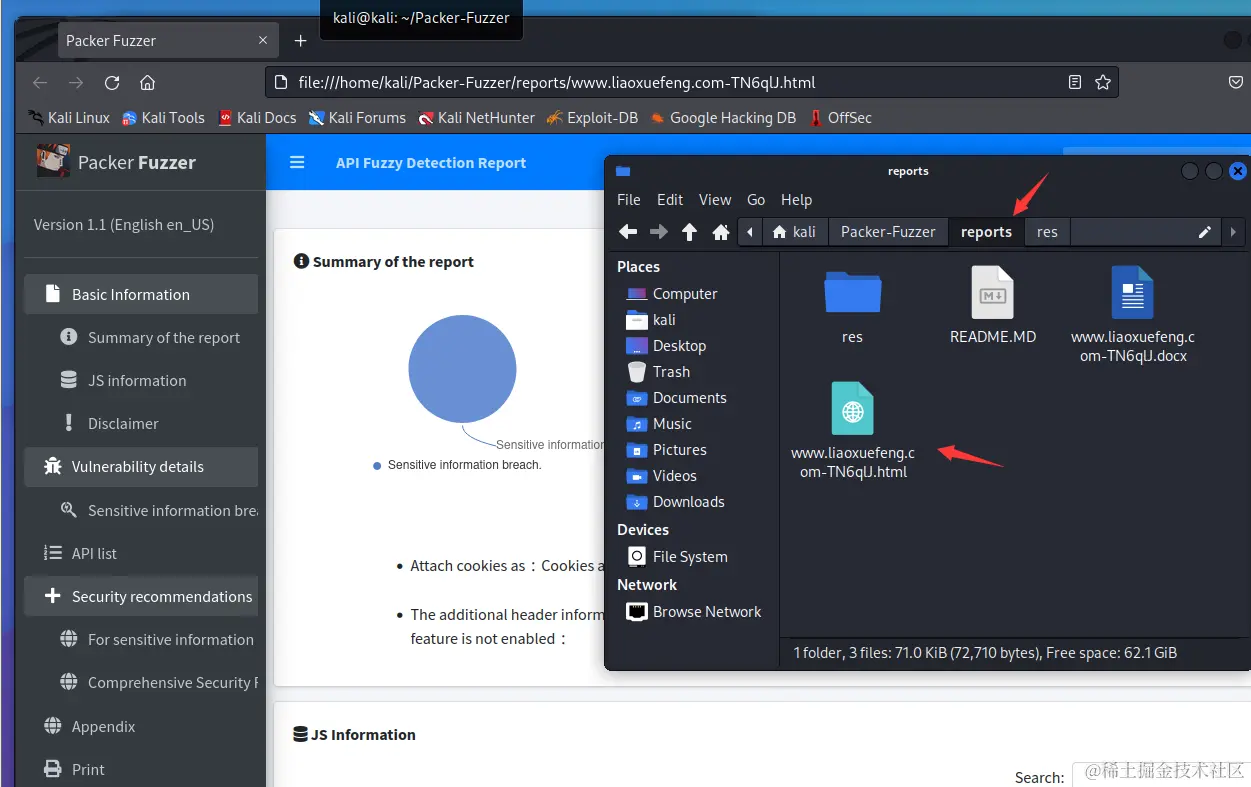The height and width of the screenshot is (787, 1251).
Task: Open the File menu in file manager
Action: click(629, 200)
